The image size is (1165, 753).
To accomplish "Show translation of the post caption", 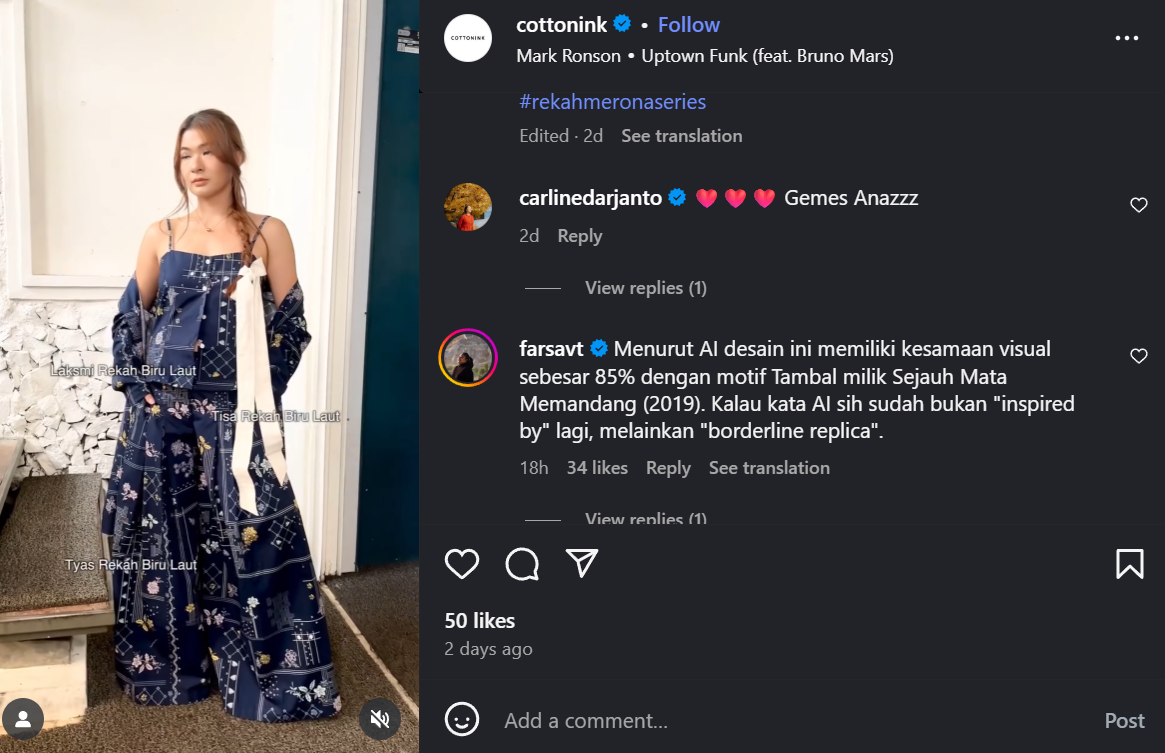I will coord(681,135).
